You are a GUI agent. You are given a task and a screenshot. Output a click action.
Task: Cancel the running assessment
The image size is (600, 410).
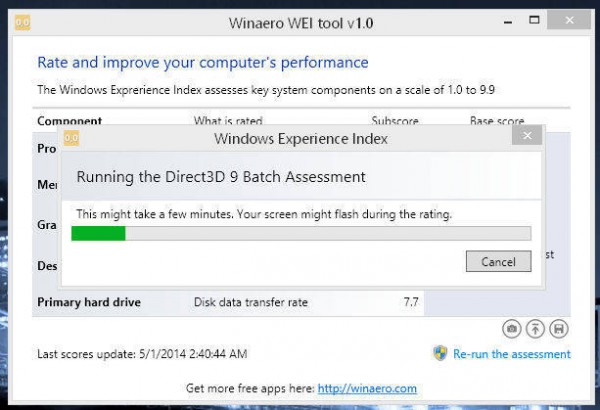tap(498, 261)
